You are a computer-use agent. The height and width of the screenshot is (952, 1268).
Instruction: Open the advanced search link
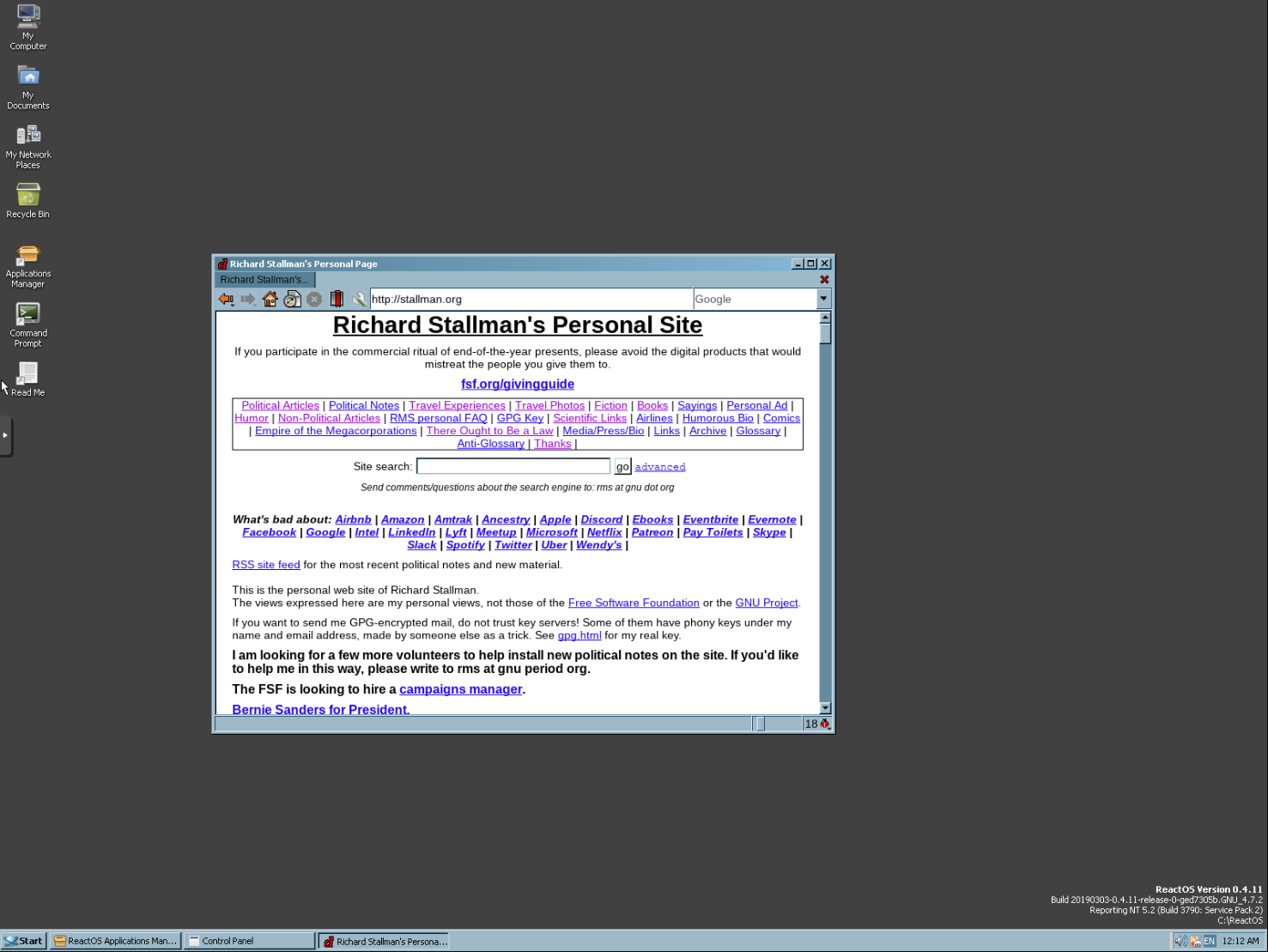coord(660,467)
